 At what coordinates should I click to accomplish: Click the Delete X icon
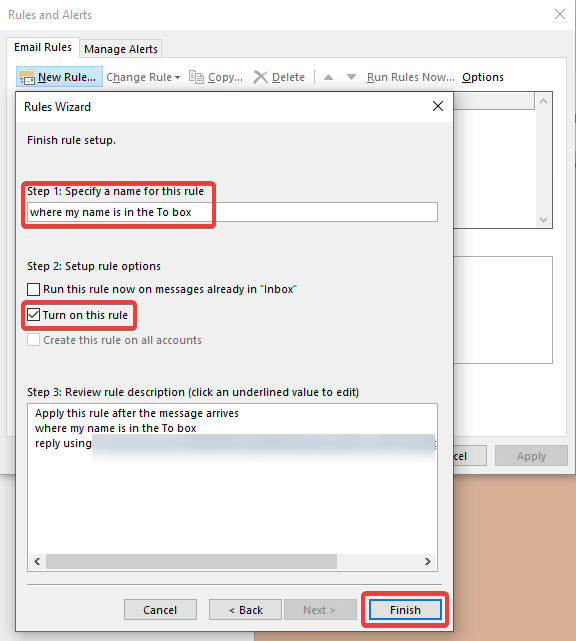click(x=260, y=77)
